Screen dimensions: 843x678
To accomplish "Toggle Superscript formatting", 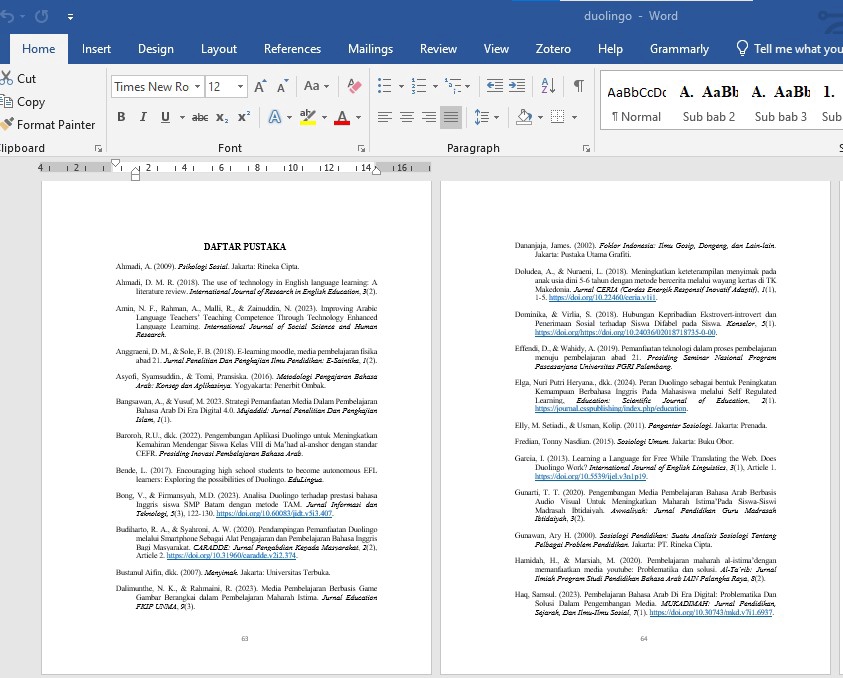I will pos(244,117).
